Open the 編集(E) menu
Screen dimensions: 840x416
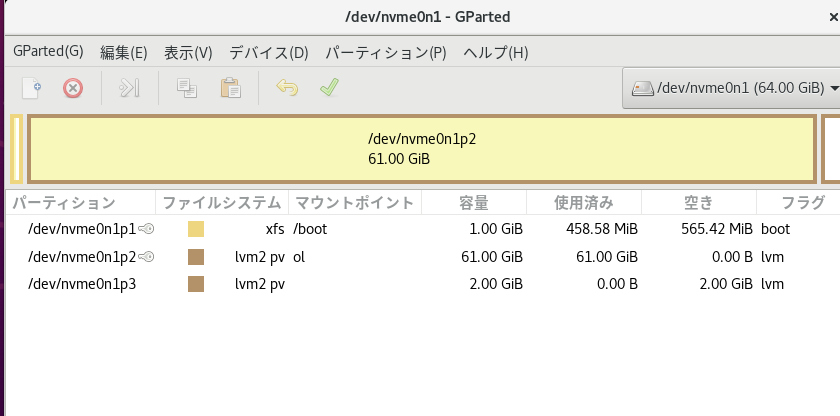(x=123, y=52)
